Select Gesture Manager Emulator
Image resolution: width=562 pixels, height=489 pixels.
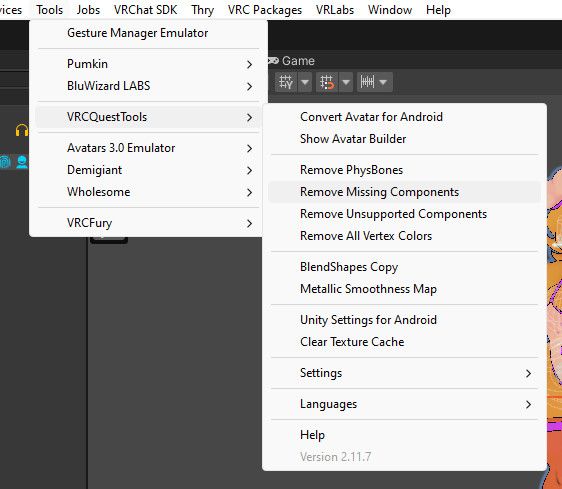[148, 33]
